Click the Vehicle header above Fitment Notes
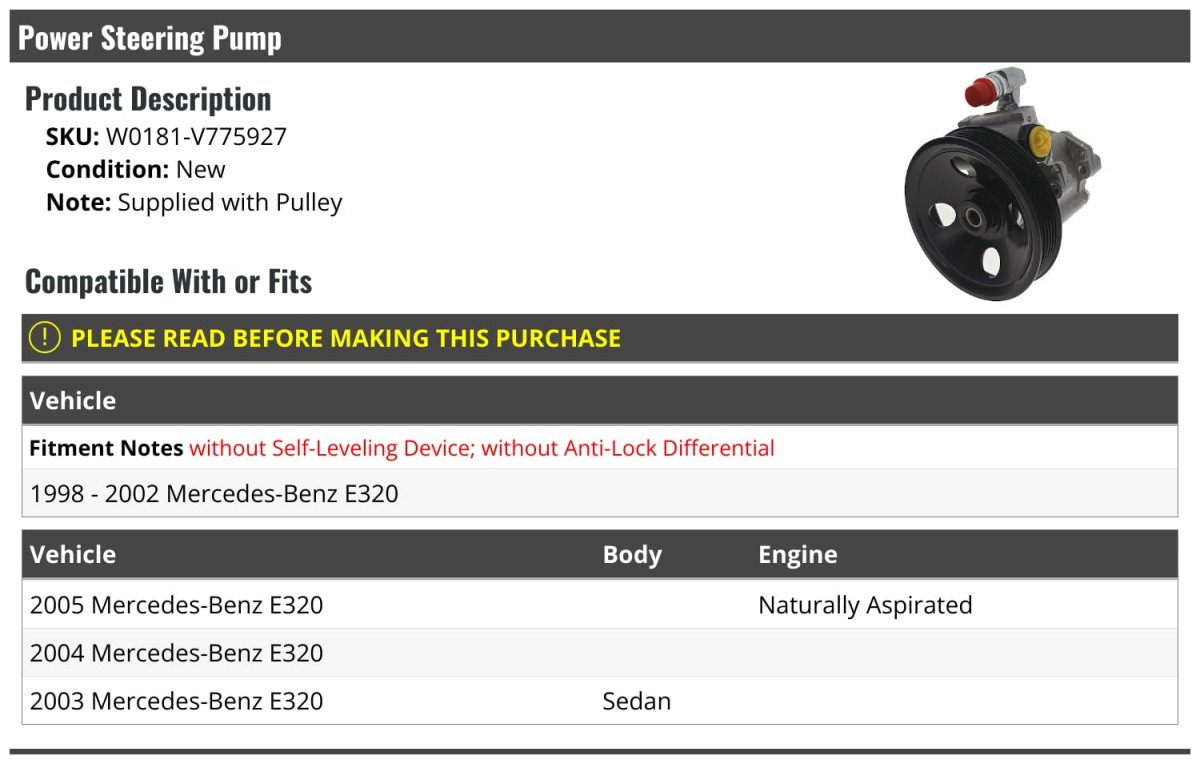Viewport: 1200px width, 764px height. click(x=73, y=401)
